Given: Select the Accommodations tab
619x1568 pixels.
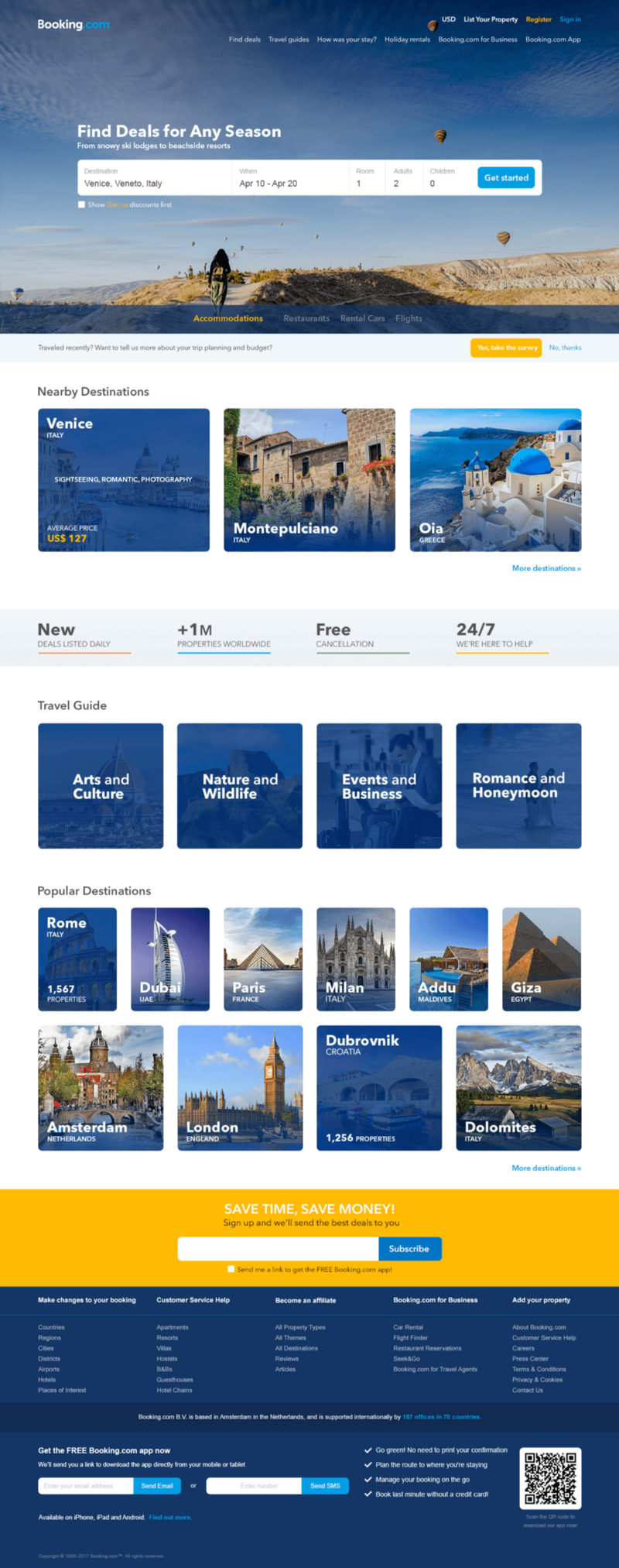Looking at the screenshot, I should click(228, 318).
